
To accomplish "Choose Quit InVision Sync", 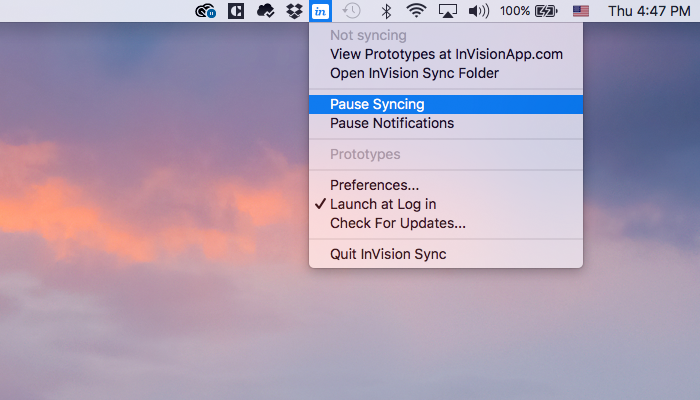I will pyautogui.click(x=446, y=254).
